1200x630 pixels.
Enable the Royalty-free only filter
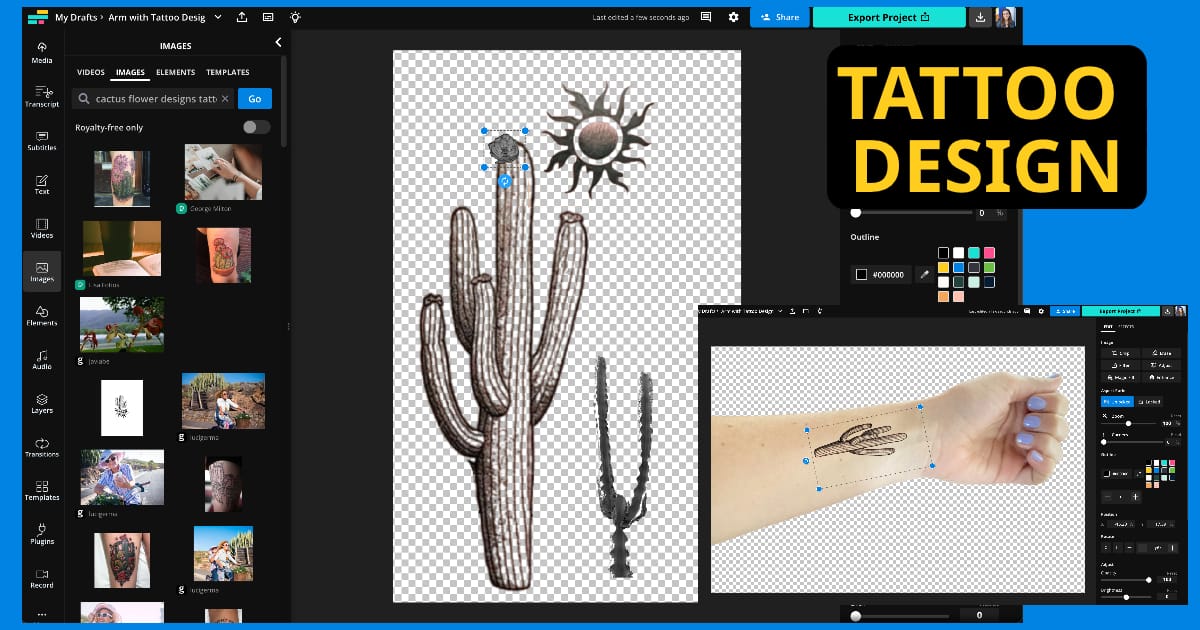pos(255,127)
